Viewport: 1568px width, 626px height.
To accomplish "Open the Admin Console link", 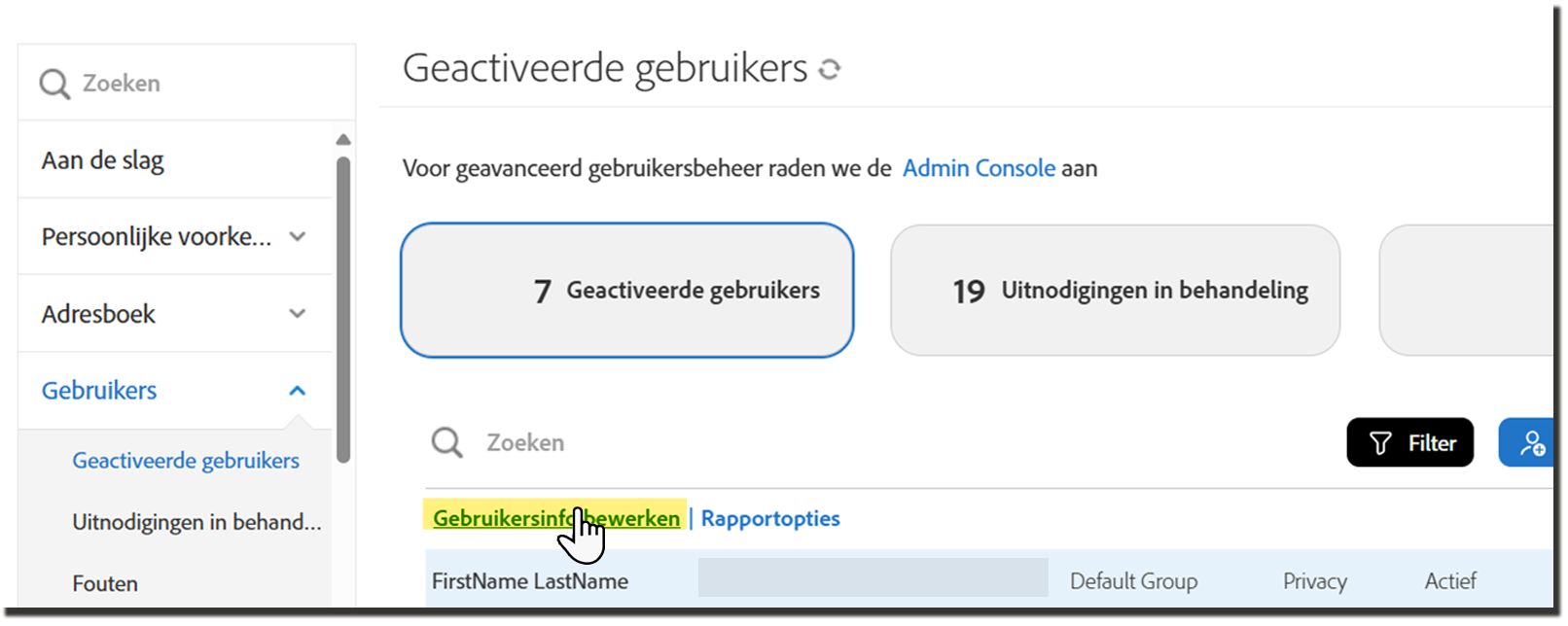I will tap(978, 167).
